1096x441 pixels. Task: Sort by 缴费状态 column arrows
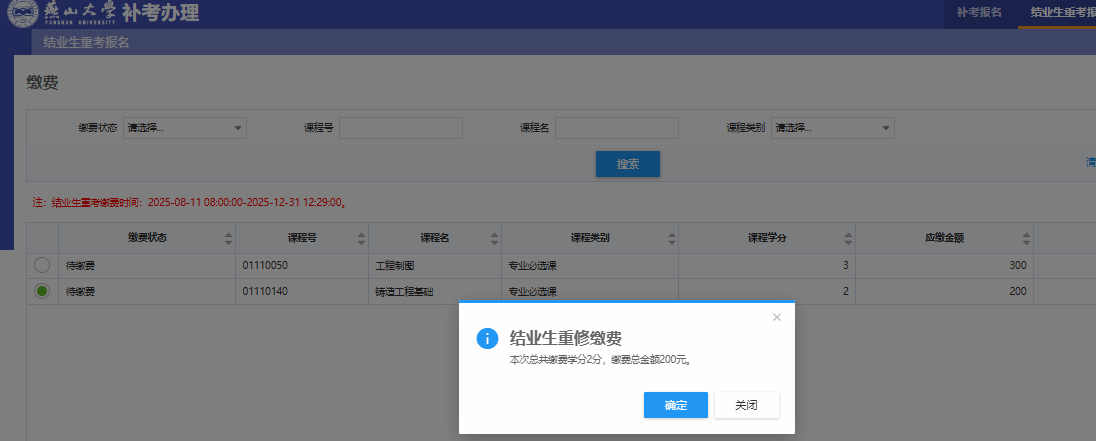228,239
